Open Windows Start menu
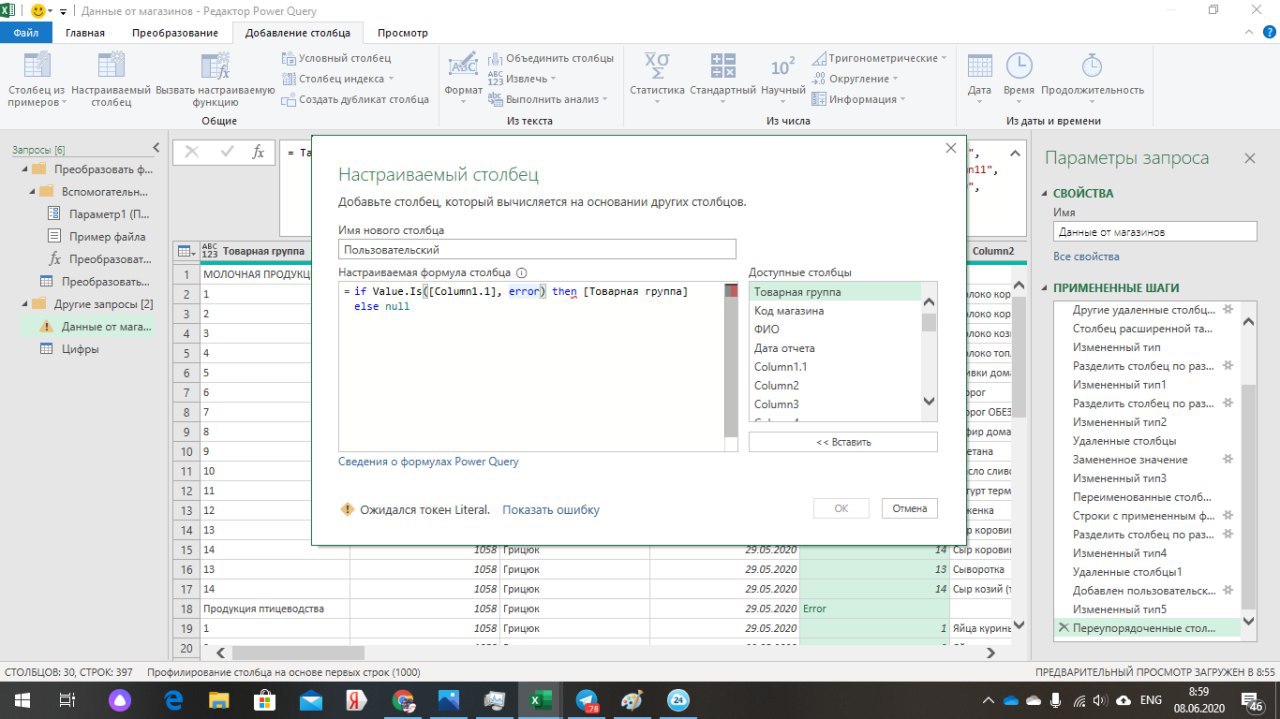This screenshot has height=719, width=1280. click(21, 700)
